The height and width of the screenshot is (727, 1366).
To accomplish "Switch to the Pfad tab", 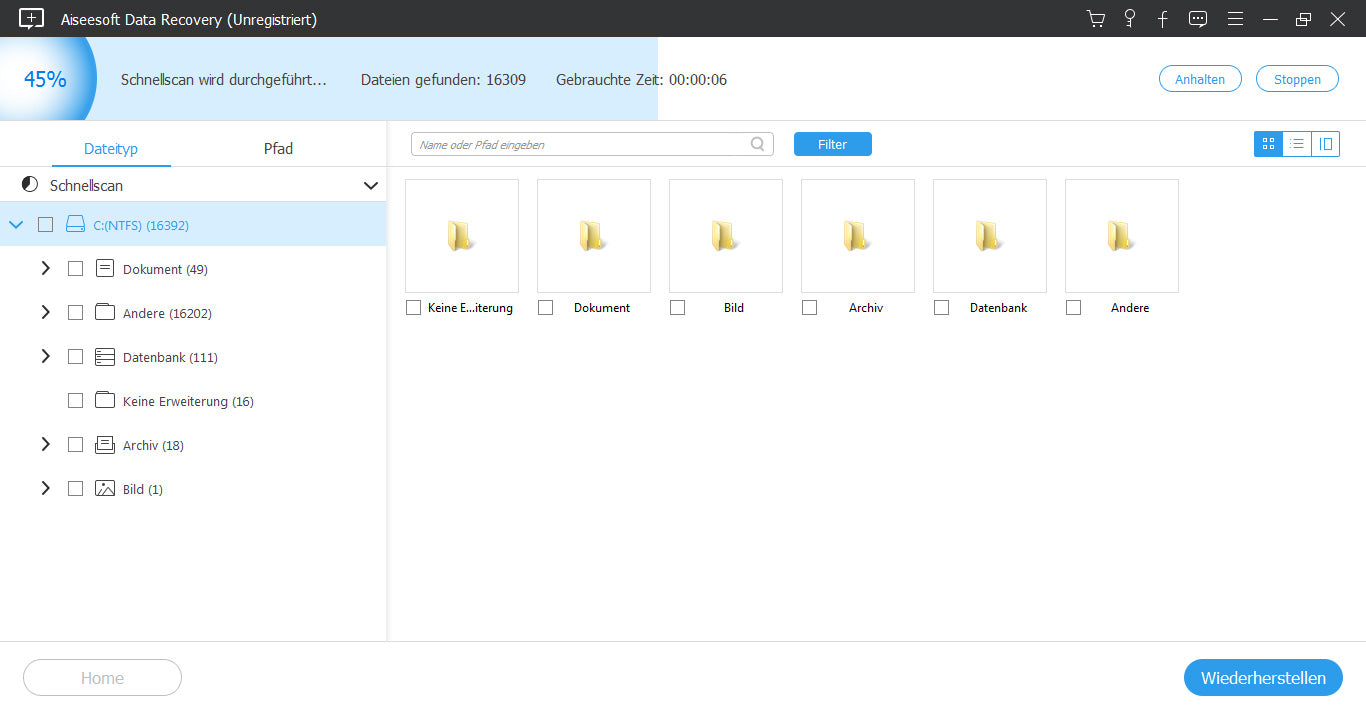I will pyautogui.click(x=277, y=147).
